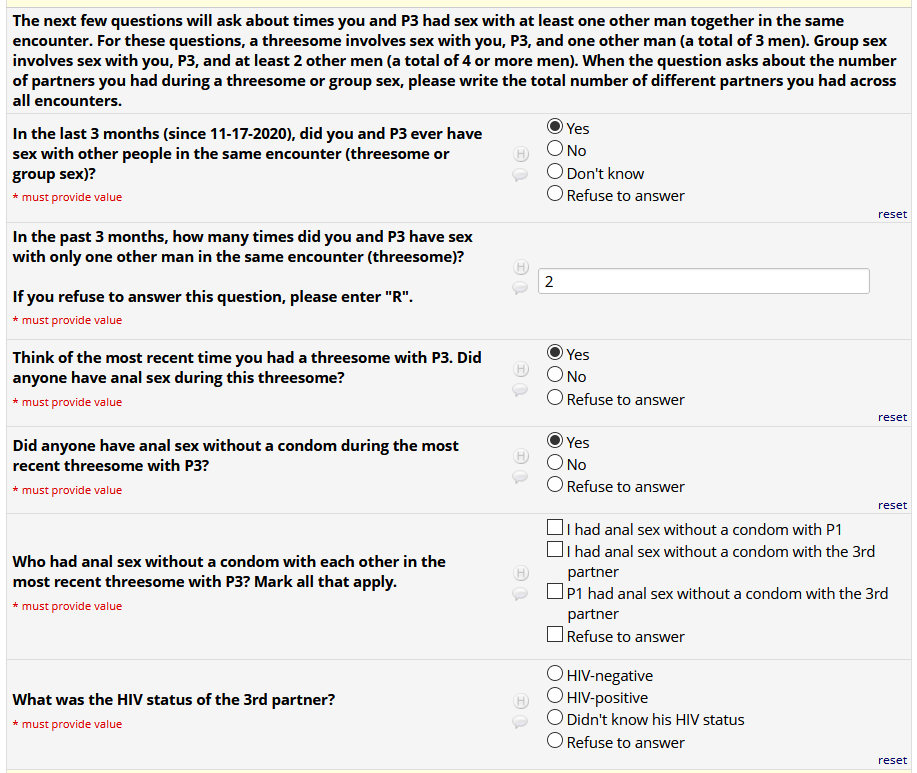Choose 'HIV-positive' for the 3rd partner
The image size is (917, 773).
[x=555, y=696]
